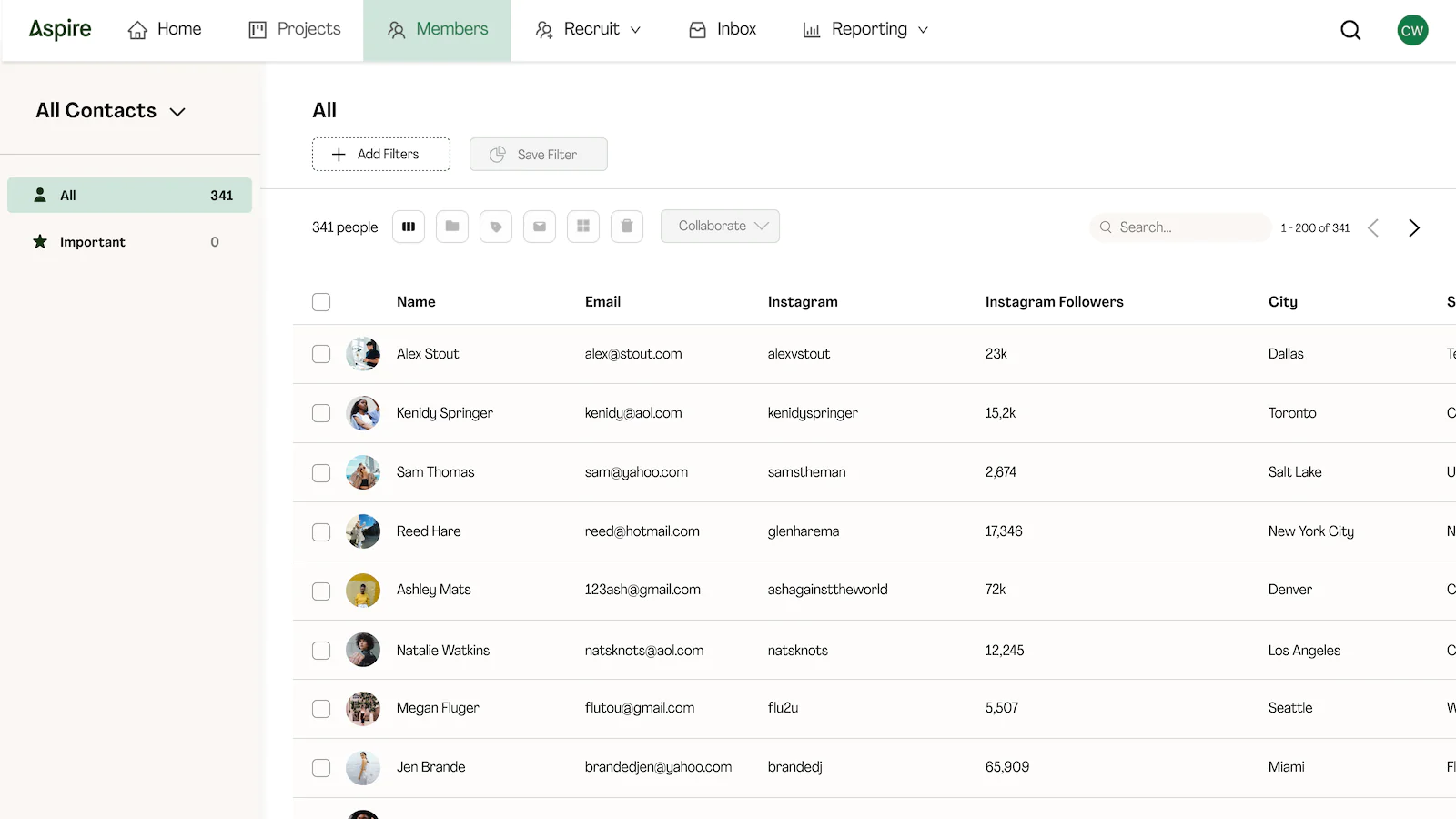Switch to the Projects tab
Viewport: 1456px width, 819px height.
click(295, 30)
